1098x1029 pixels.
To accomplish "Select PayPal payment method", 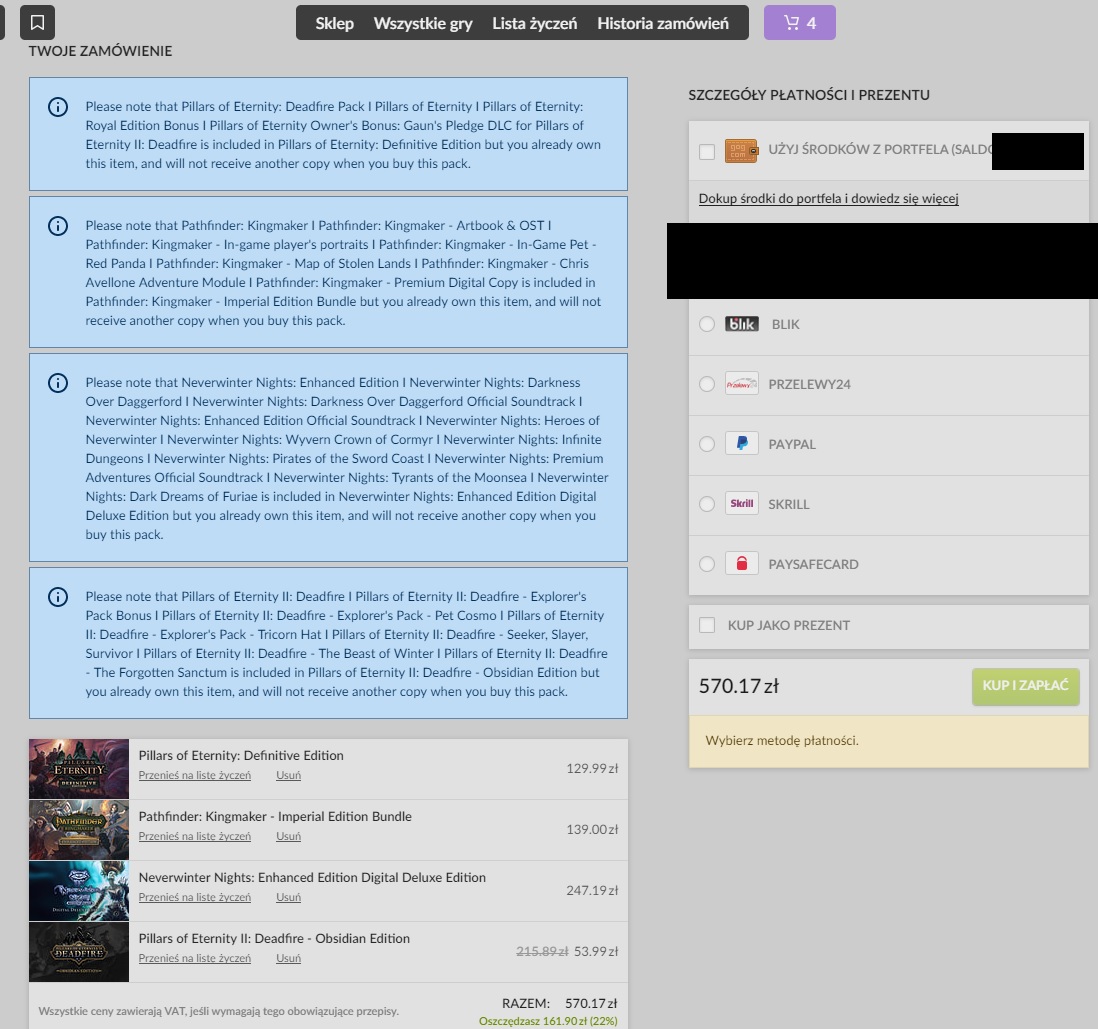I will point(707,444).
